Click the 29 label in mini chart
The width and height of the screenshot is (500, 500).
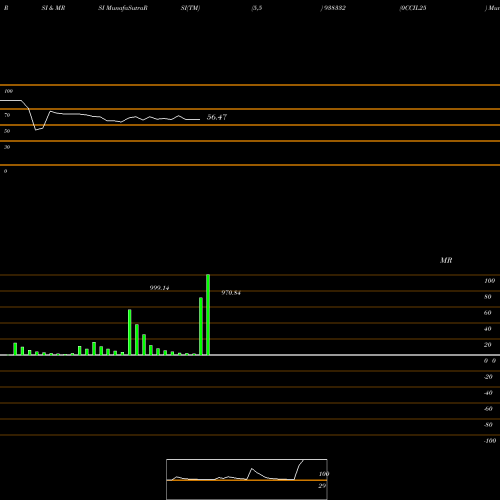[322, 486]
